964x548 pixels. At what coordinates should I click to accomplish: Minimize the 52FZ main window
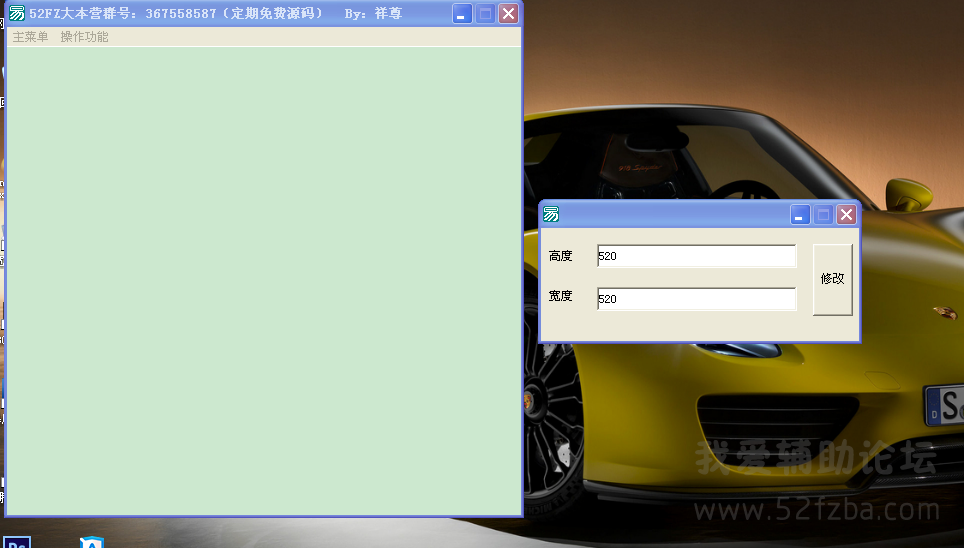pos(461,14)
